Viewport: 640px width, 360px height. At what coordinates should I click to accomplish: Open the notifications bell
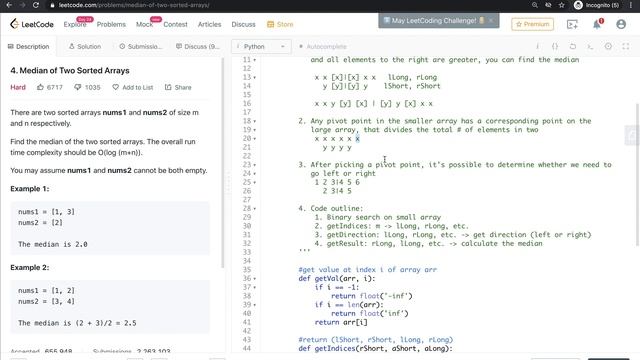coord(597,24)
